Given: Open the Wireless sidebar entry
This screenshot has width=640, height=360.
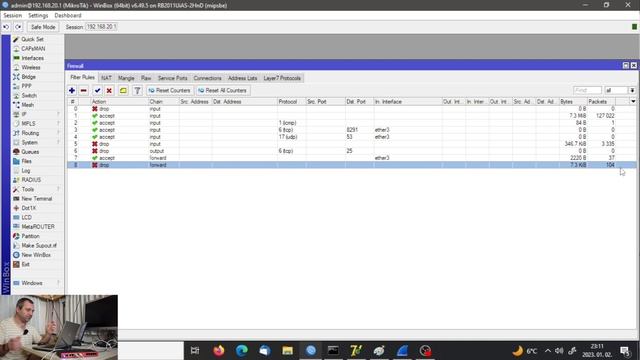Looking at the screenshot, I should pos(31,67).
